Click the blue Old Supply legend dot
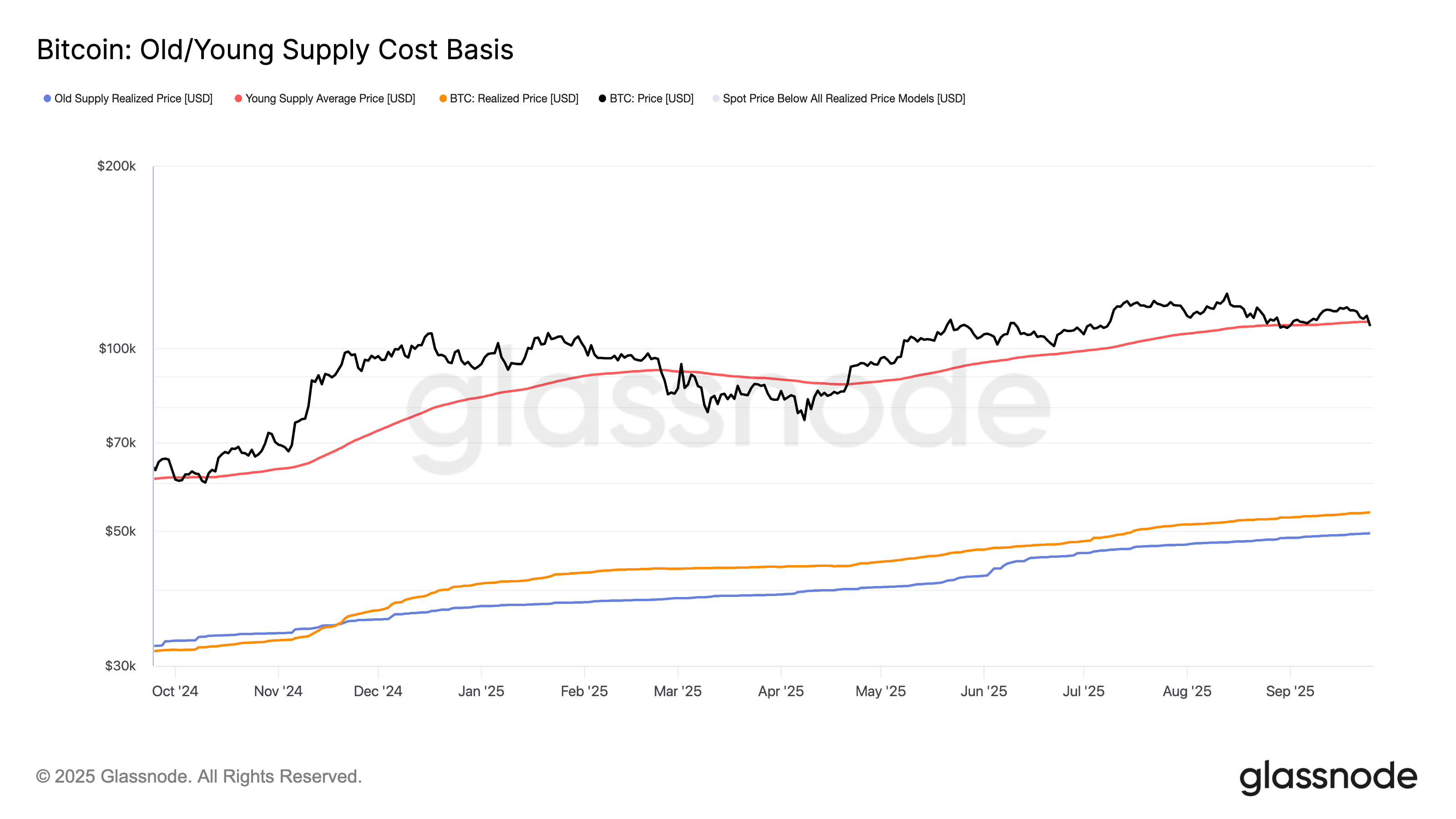This screenshot has height=819, width=1456. pyautogui.click(x=47, y=98)
